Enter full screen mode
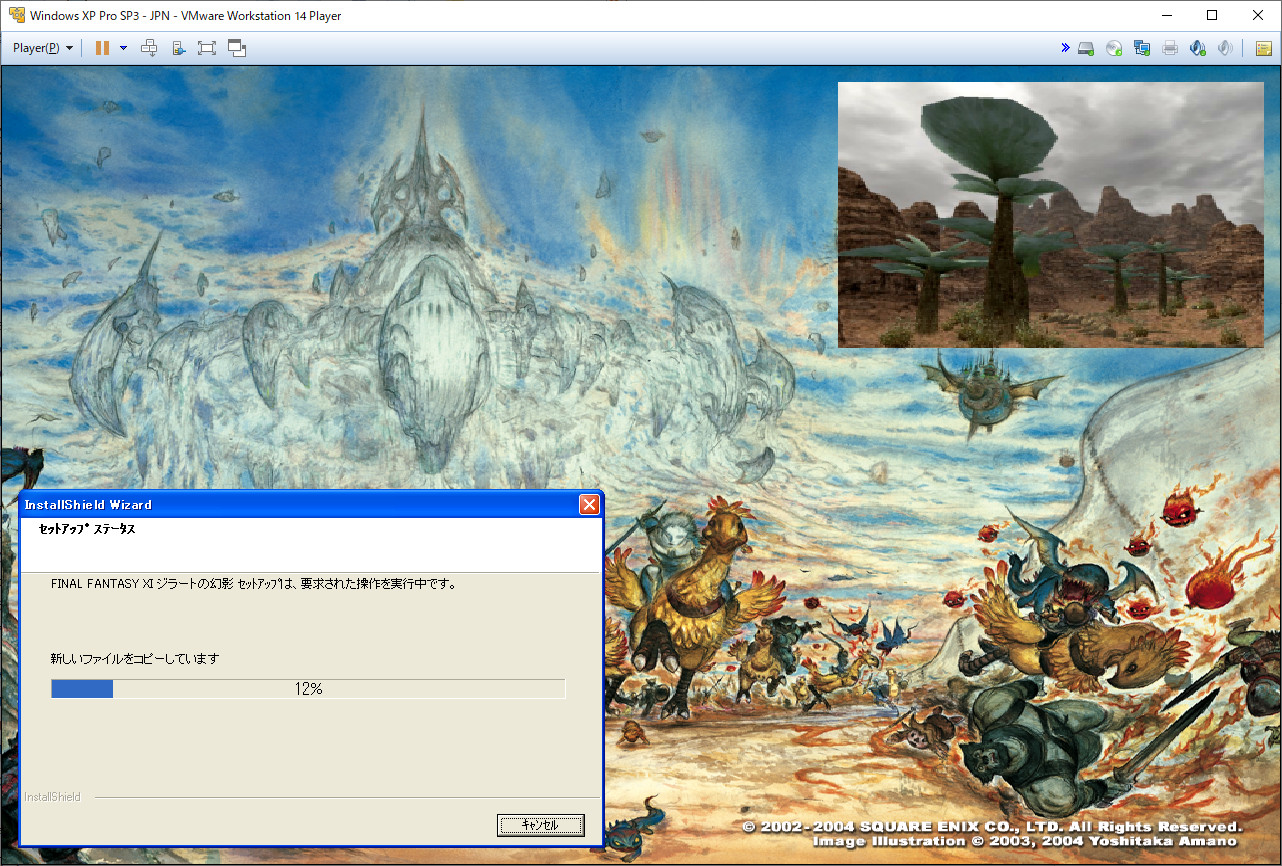 coord(207,48)
